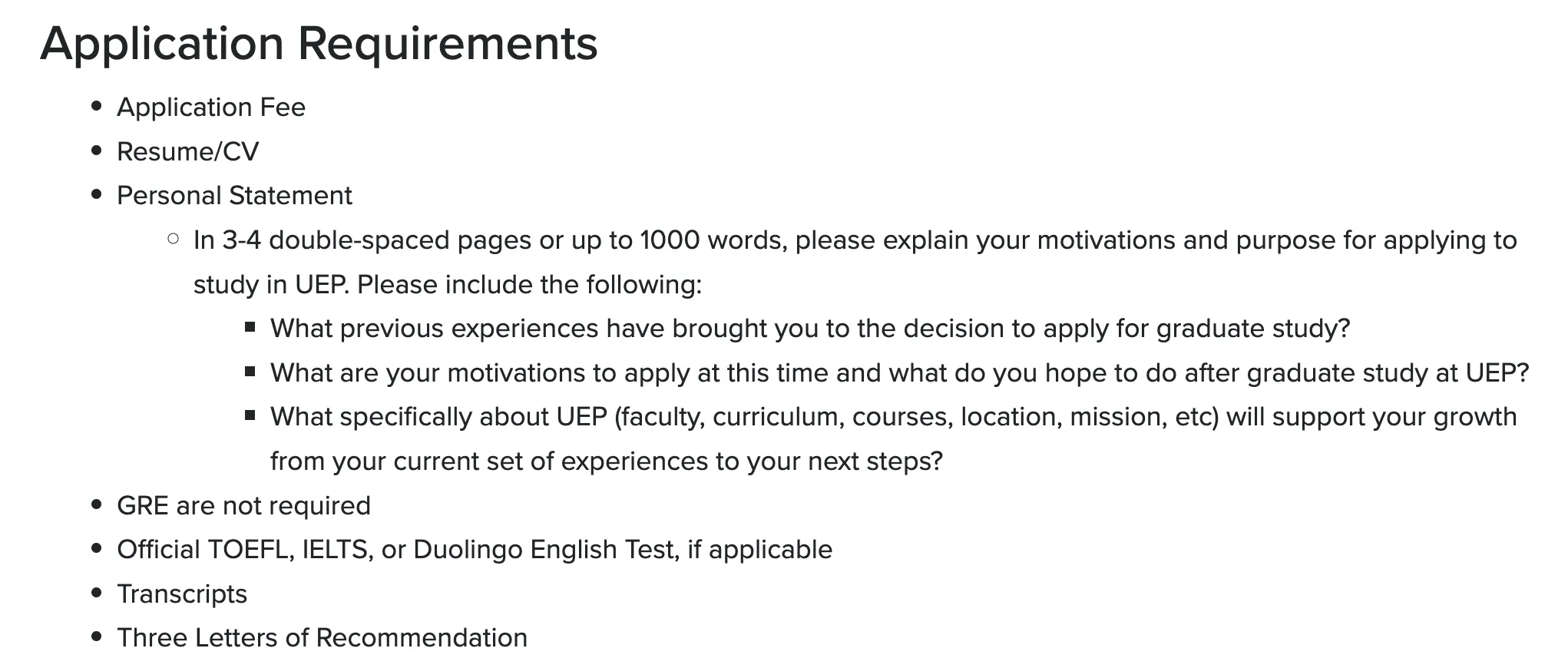Click the "What previous experiences" question line
The image size is (1568, 668).
pos(810,329)
